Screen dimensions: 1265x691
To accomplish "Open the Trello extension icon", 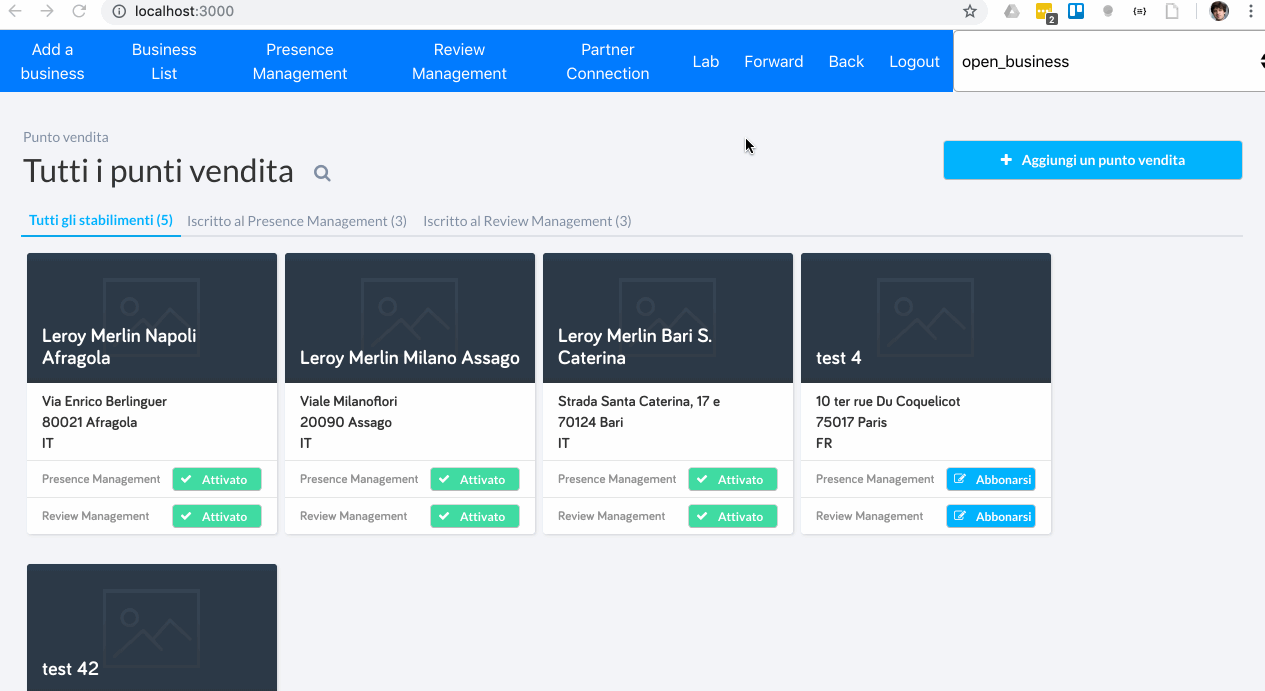I will [1076, 12].
